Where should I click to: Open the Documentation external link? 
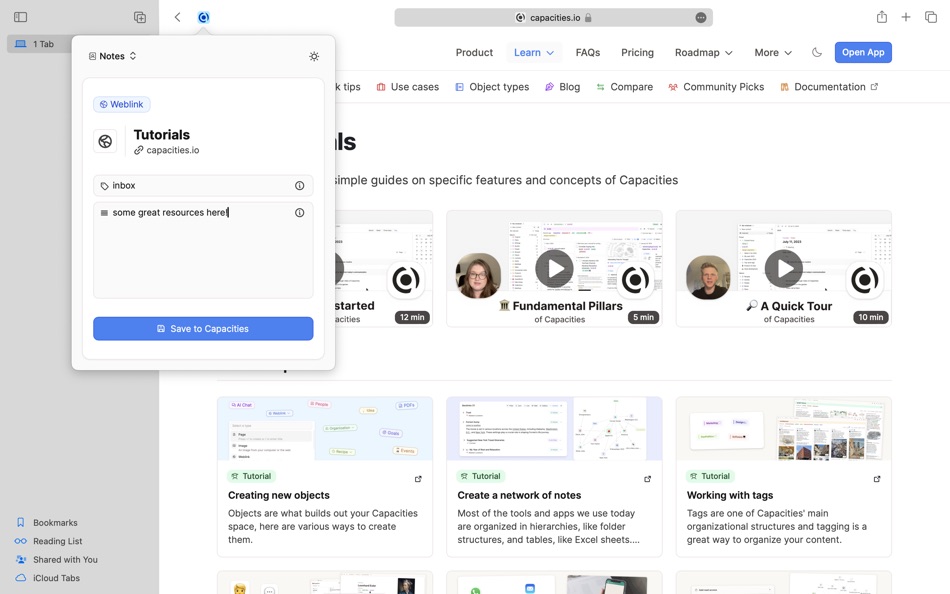829,87
